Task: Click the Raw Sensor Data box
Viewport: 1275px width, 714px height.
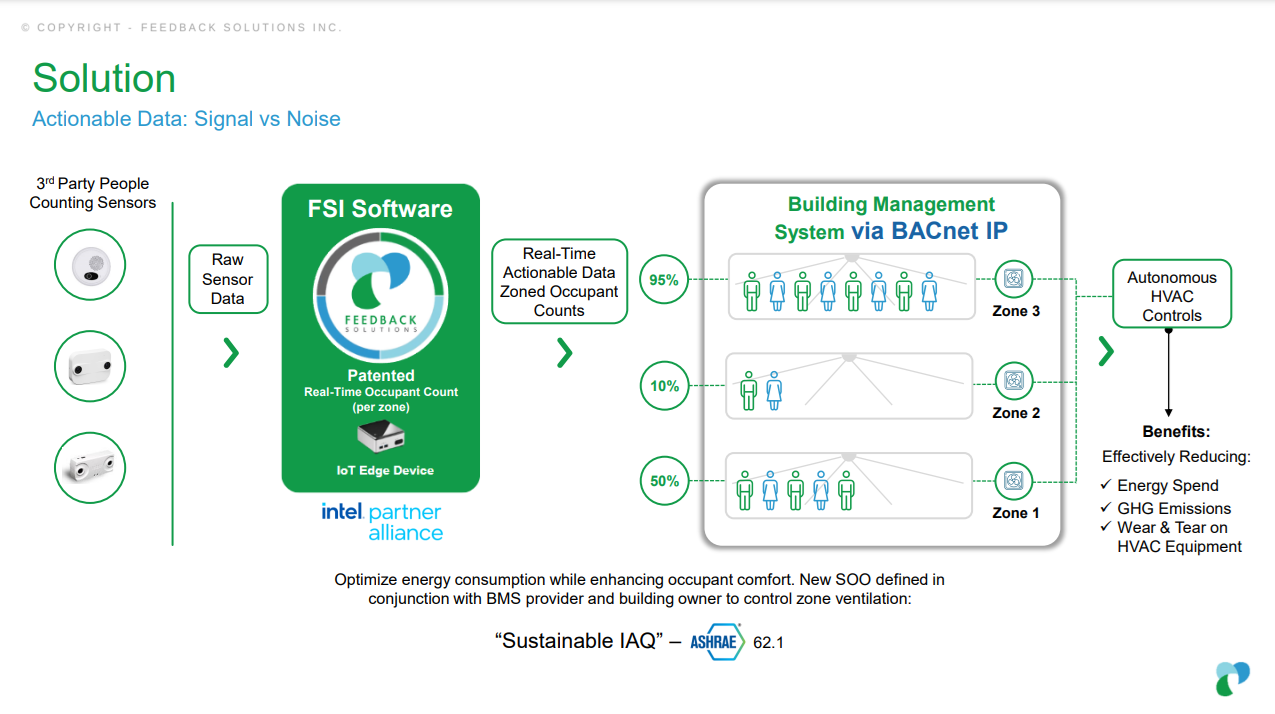Action: click(x=228, y=279)
